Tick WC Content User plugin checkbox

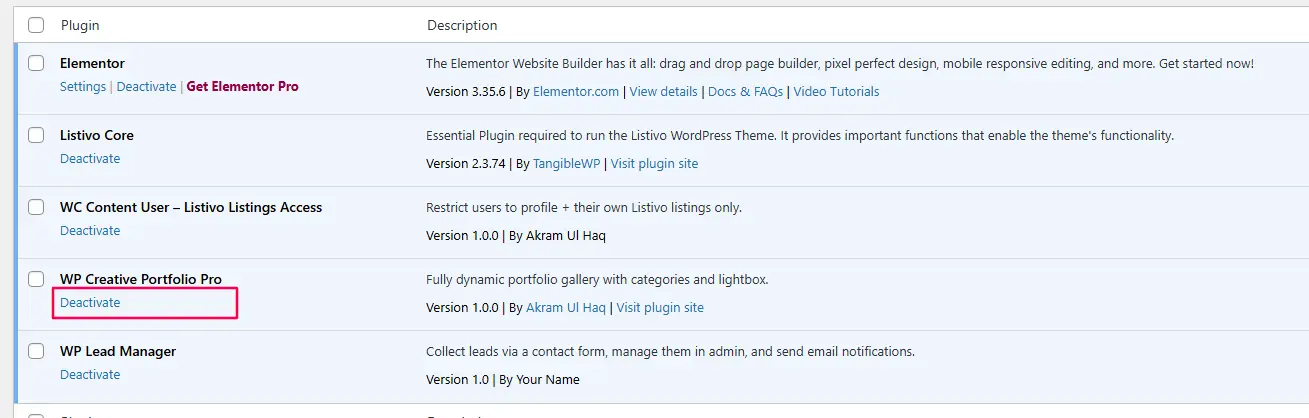point(36,207)
